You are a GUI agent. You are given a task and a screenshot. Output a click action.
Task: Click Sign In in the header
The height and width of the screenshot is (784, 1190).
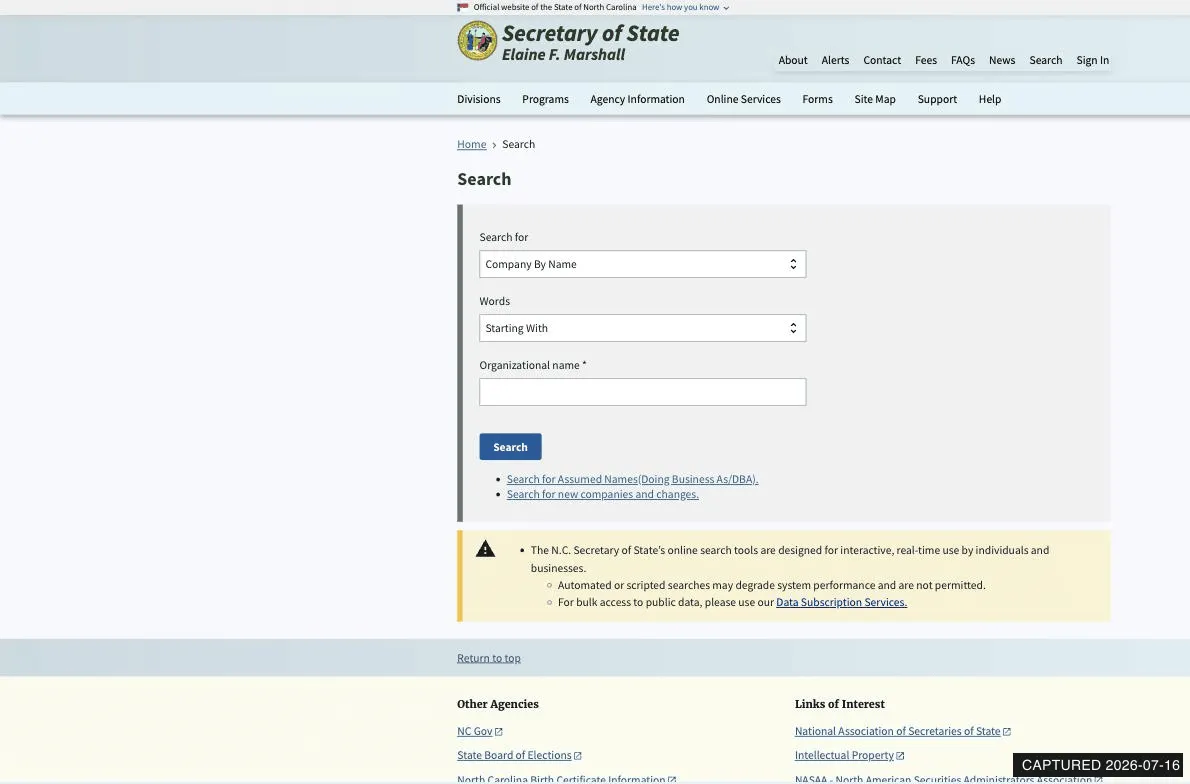1092,60
